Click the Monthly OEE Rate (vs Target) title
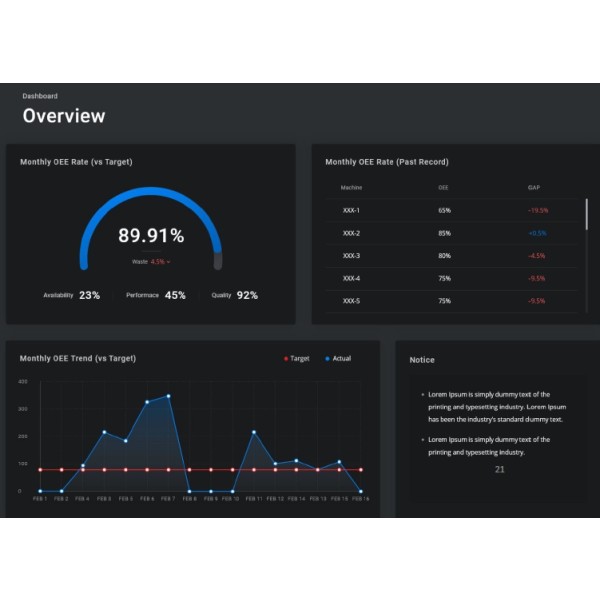Viewport: 600px width, 600px height. coord(76,162)
